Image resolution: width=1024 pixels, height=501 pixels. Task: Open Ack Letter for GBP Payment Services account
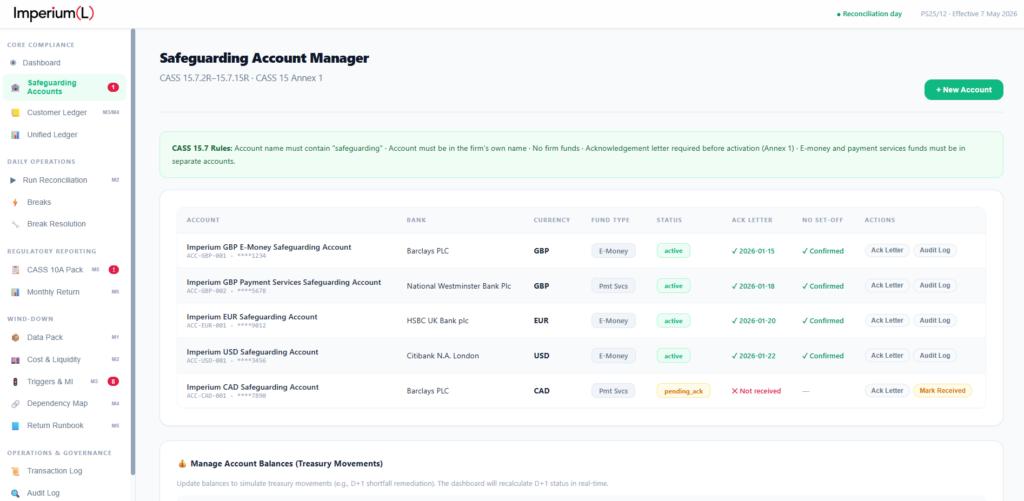(887, 285)
